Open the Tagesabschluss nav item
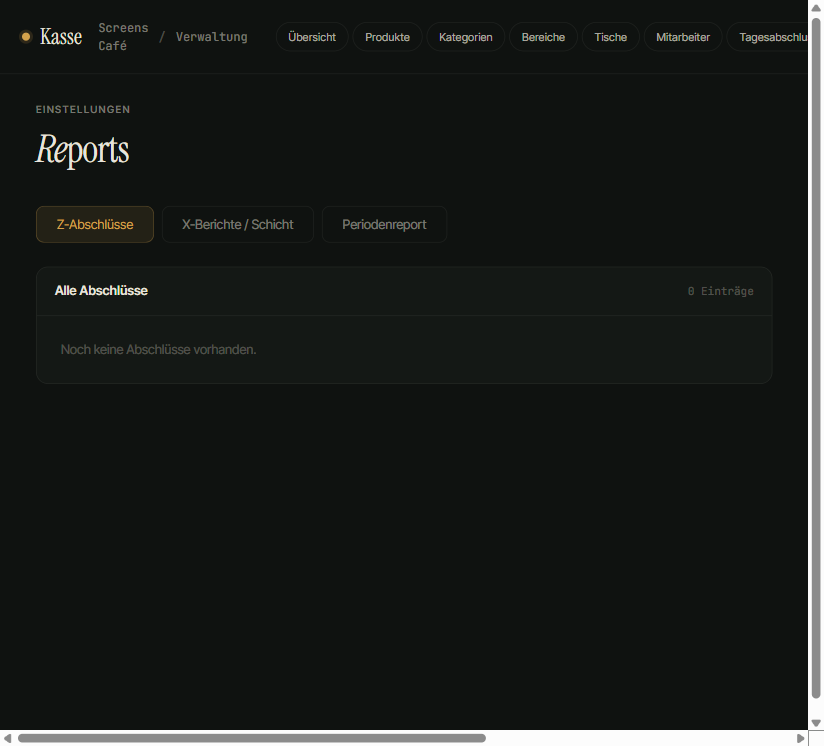Screen dimensions: 824x746 [x=767, y=37]
